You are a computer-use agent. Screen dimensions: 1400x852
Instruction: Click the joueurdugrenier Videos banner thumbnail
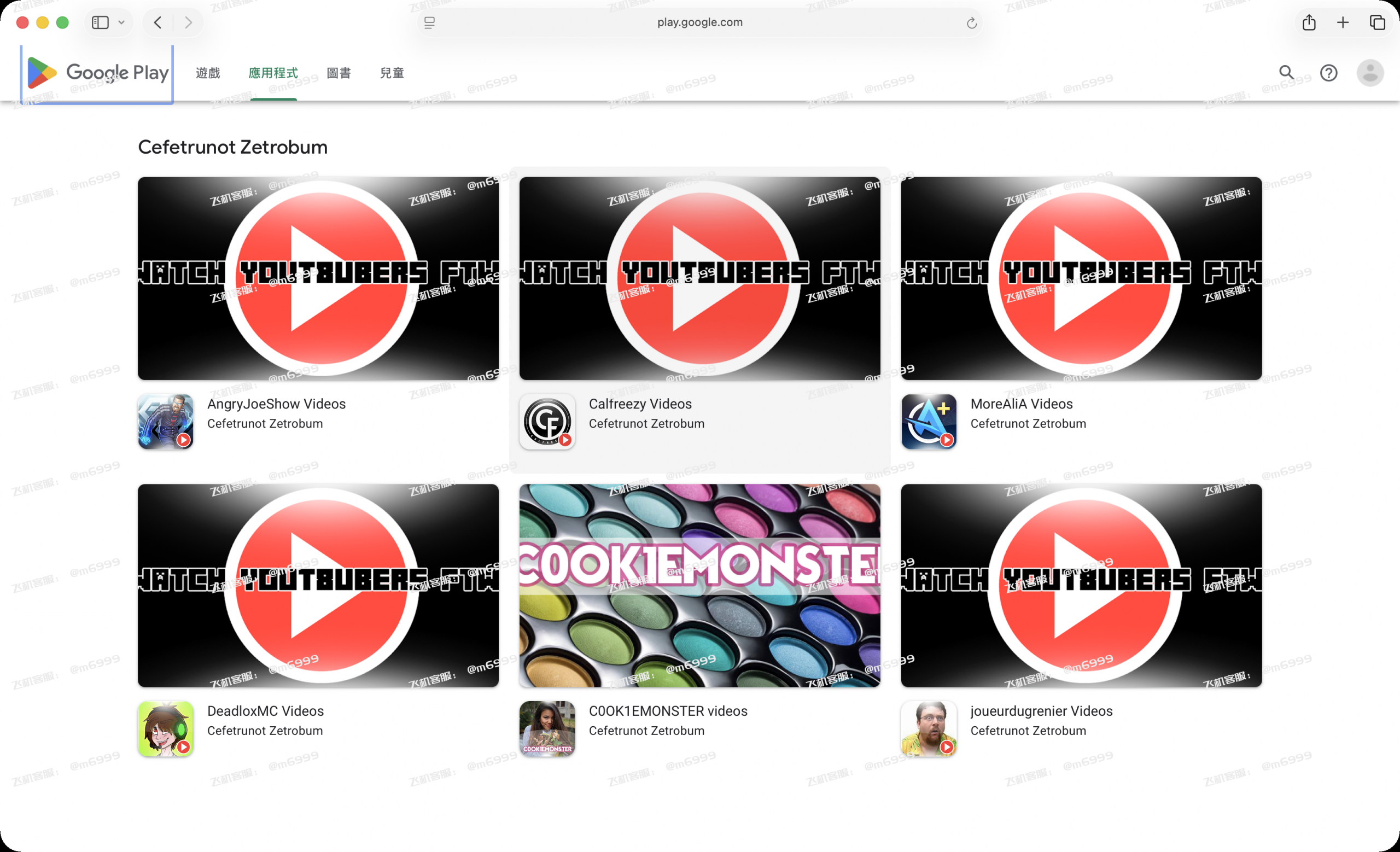pyautogui.click(x=1082, y=586)
